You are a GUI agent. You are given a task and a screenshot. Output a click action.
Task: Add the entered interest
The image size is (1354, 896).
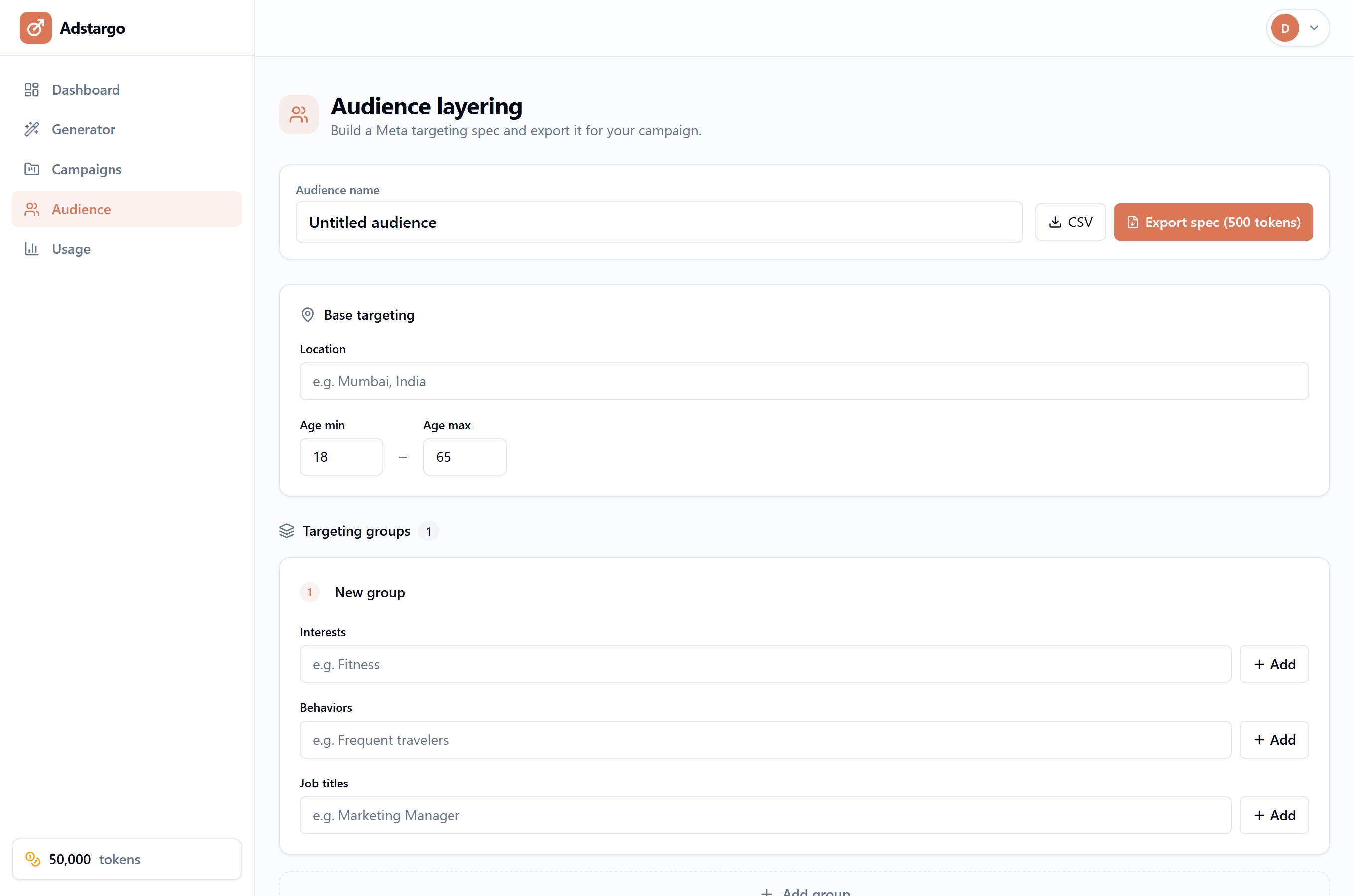1274,664
